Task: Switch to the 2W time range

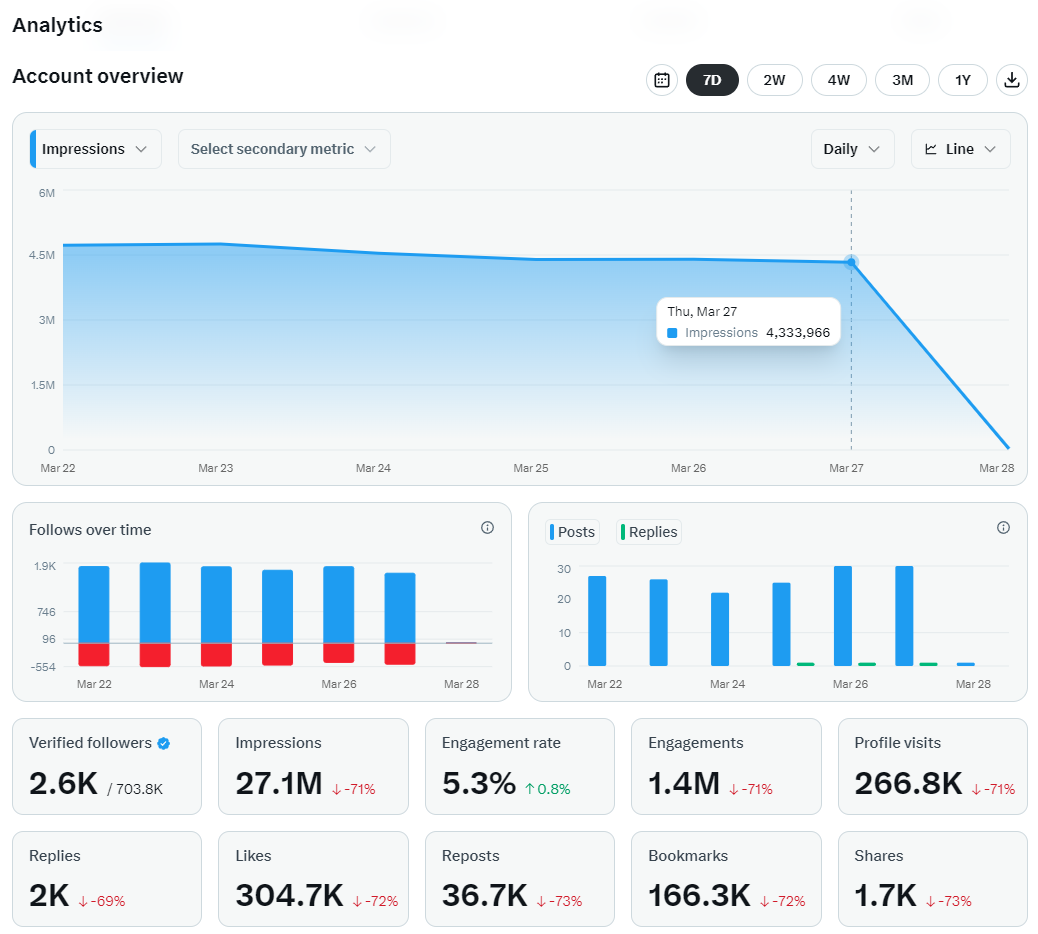Action: (x=775, y=80)
